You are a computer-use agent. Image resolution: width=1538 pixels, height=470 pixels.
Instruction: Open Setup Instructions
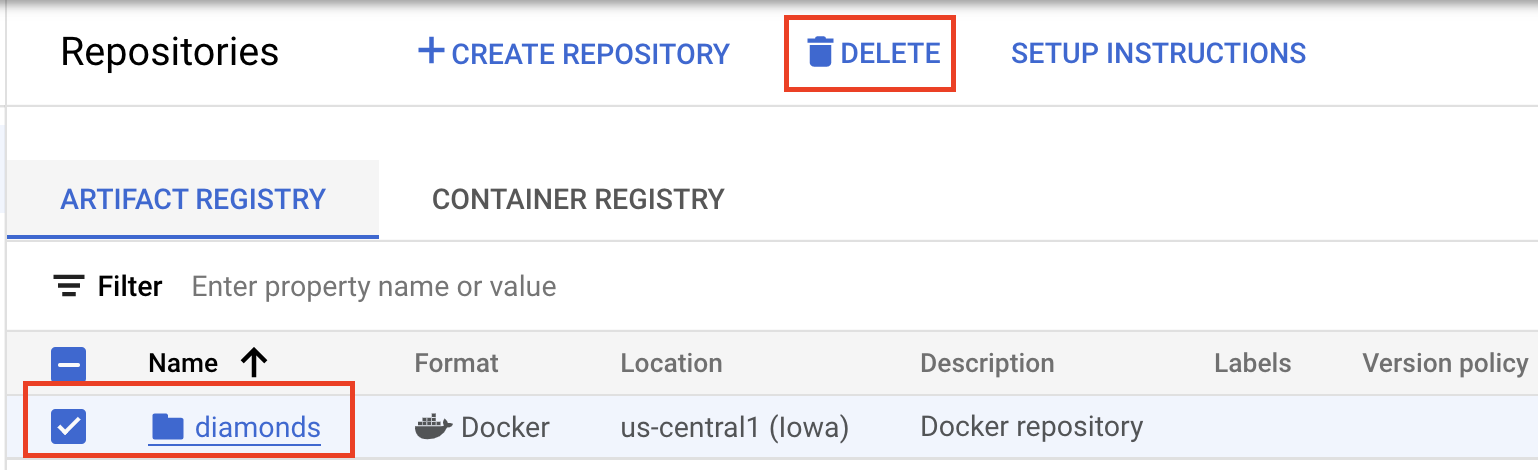[1158, 53]
